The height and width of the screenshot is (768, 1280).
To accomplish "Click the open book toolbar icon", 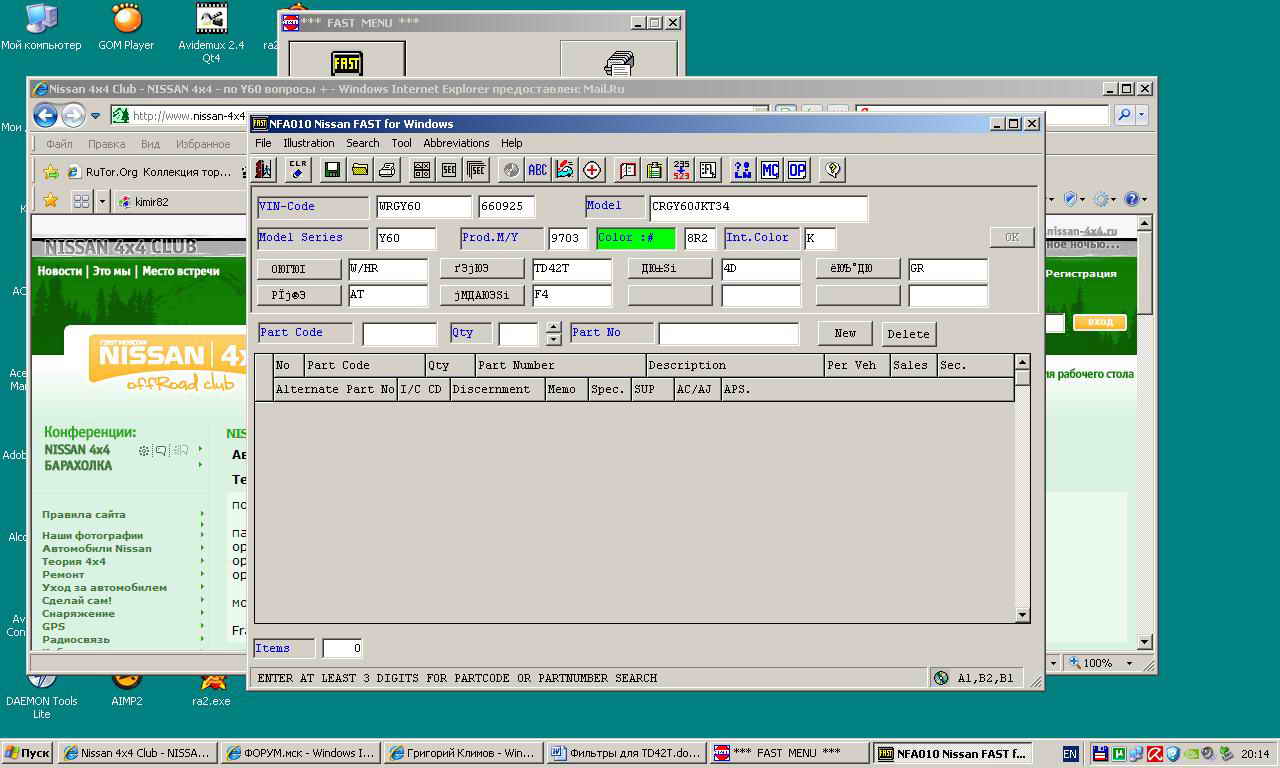I will (628, 170).
